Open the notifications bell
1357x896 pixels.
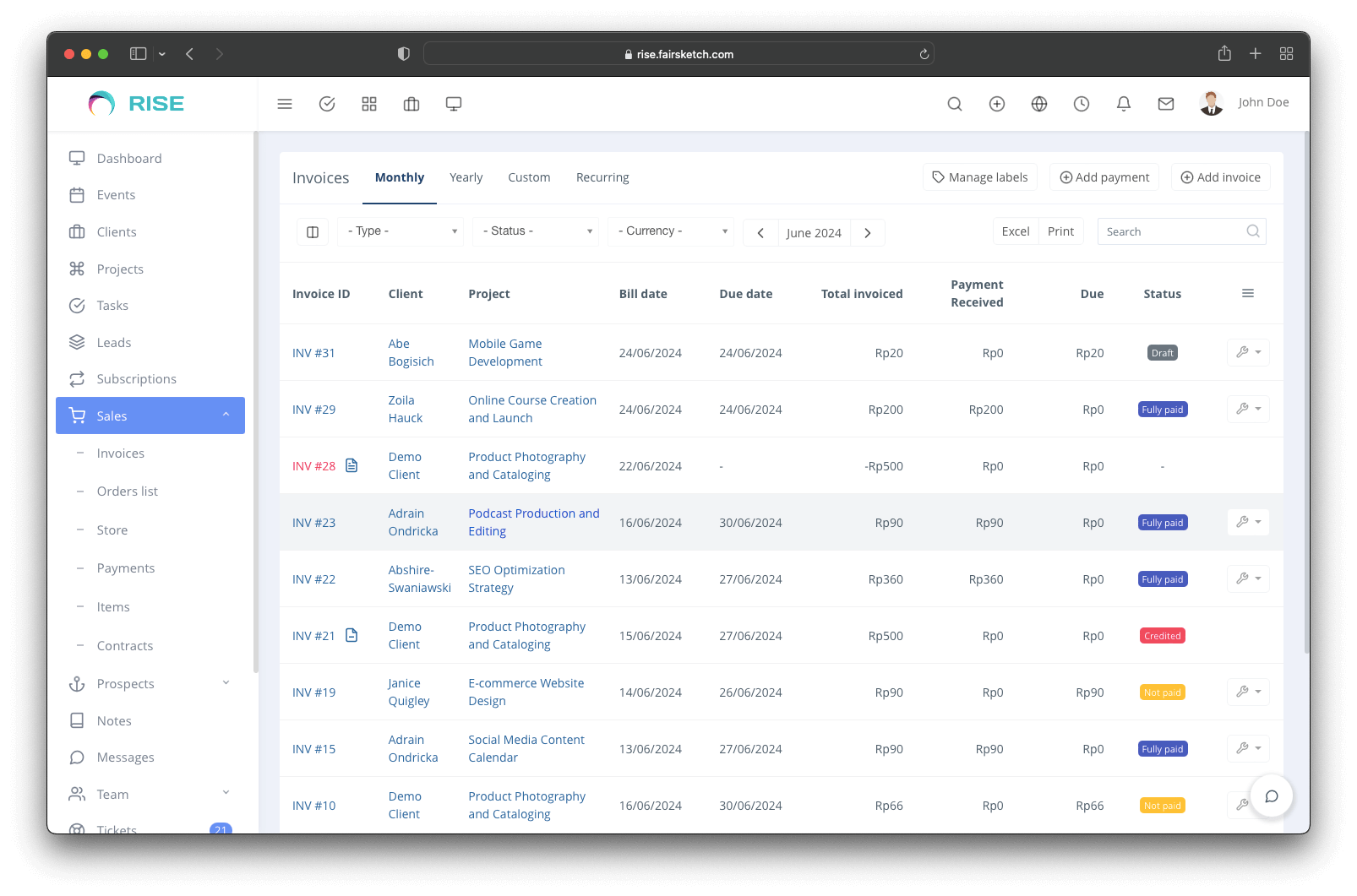pos(1124,104)
